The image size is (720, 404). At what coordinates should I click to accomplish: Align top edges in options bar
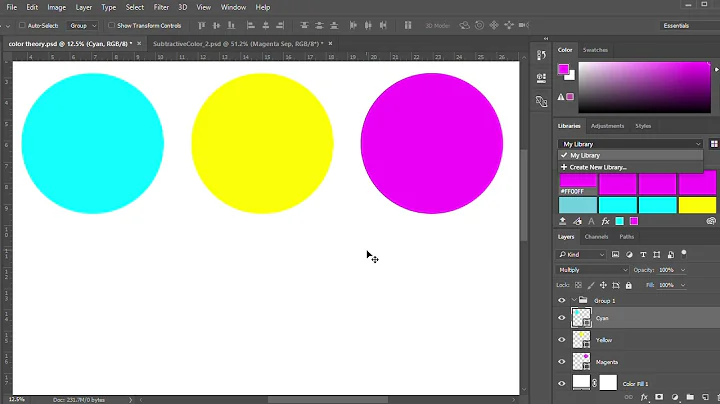pyautogui.click(x=202, y=26)
